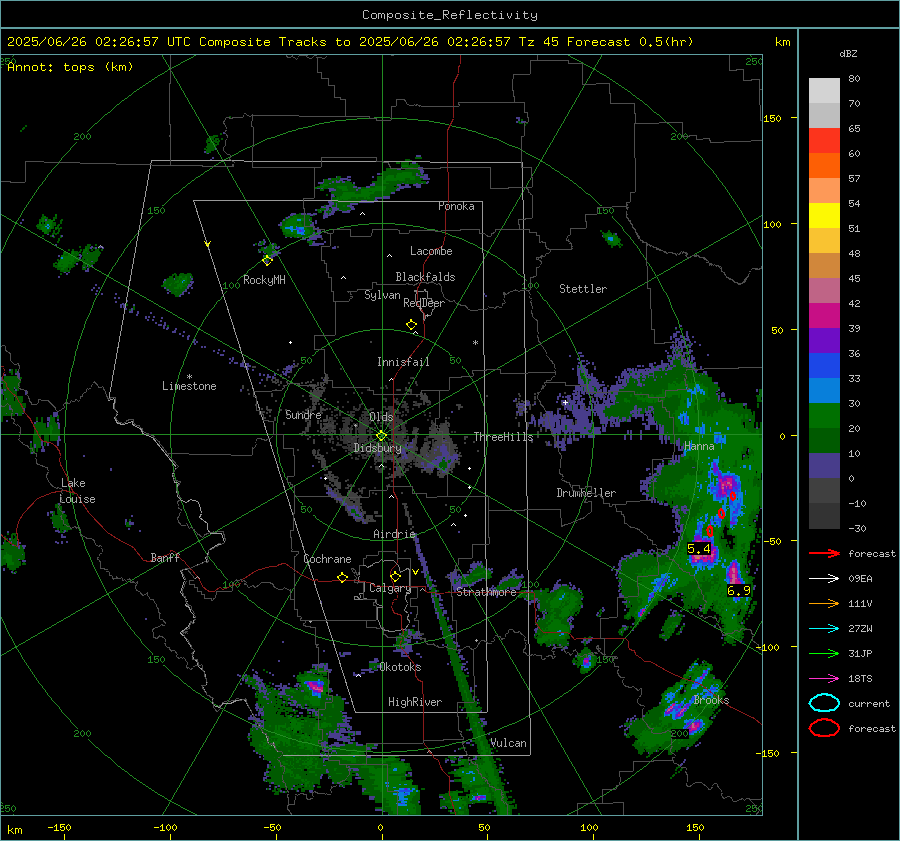Screen dimensions: 900x841
Task: Select the Blackfalds map label
Action: (x=425, y=277)
